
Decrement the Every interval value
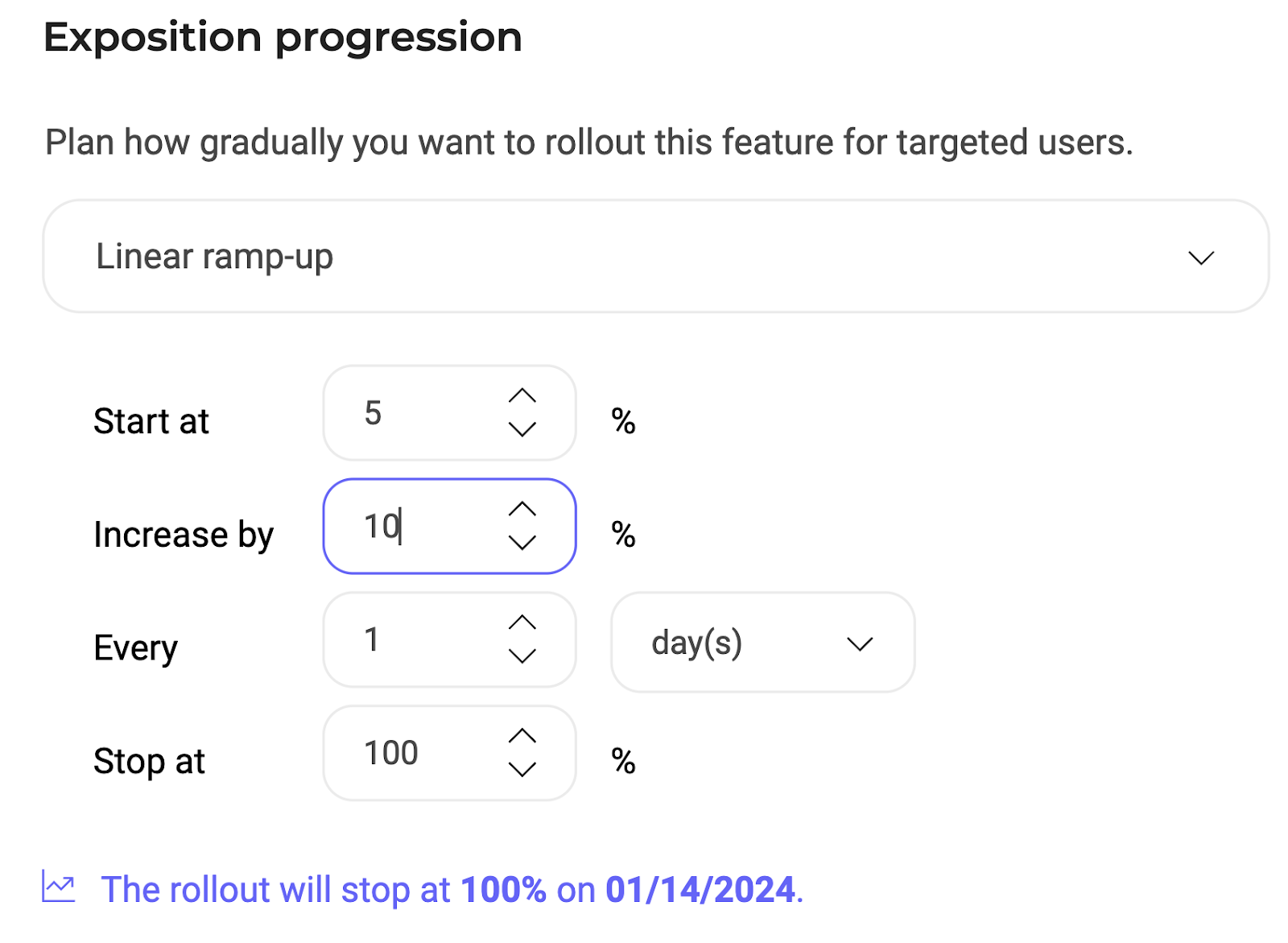pyautogui.click(x=522, y=657)
